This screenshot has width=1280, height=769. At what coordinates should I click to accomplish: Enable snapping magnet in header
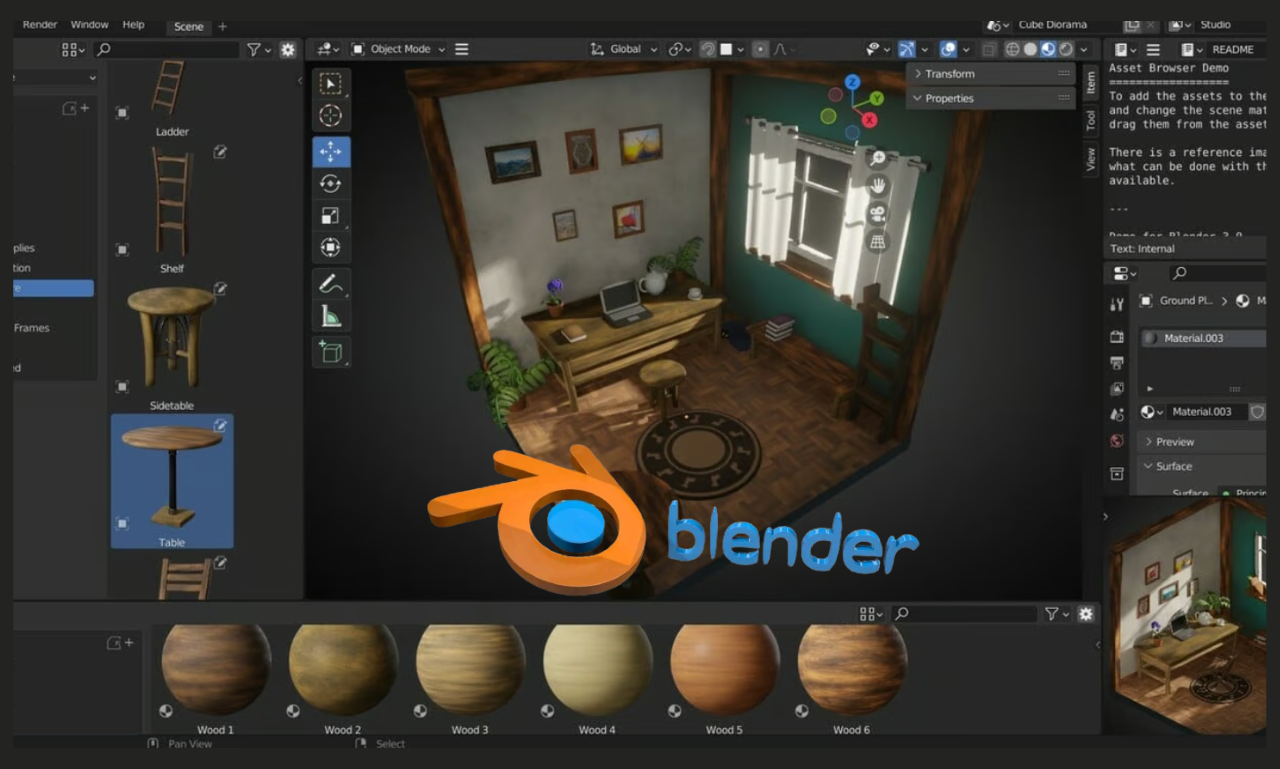708,49
